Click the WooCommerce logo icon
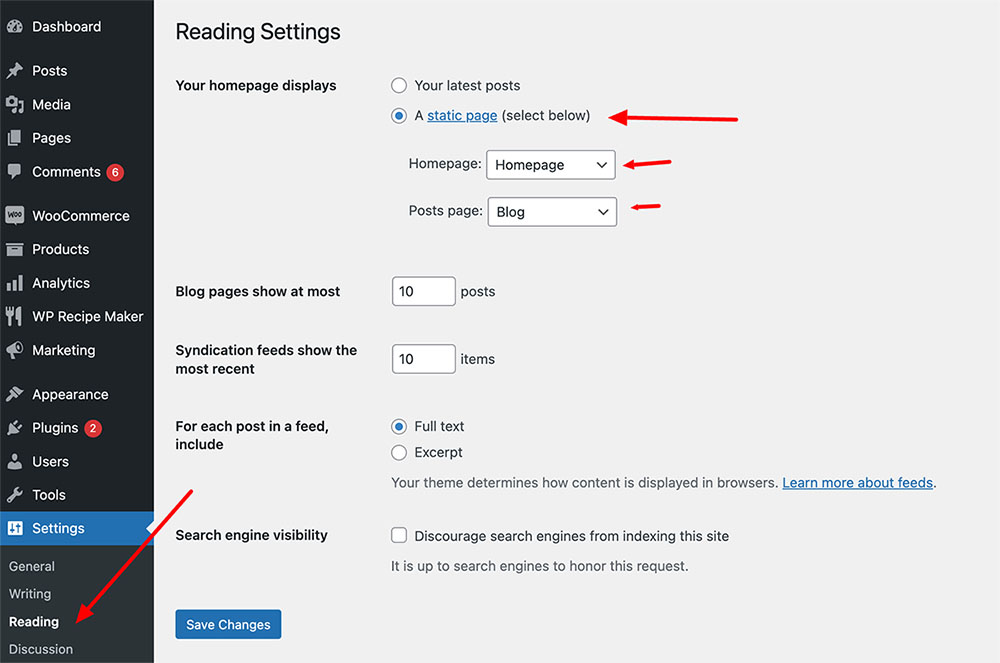Screen dimensions: 1000x663 coord(15,215)
